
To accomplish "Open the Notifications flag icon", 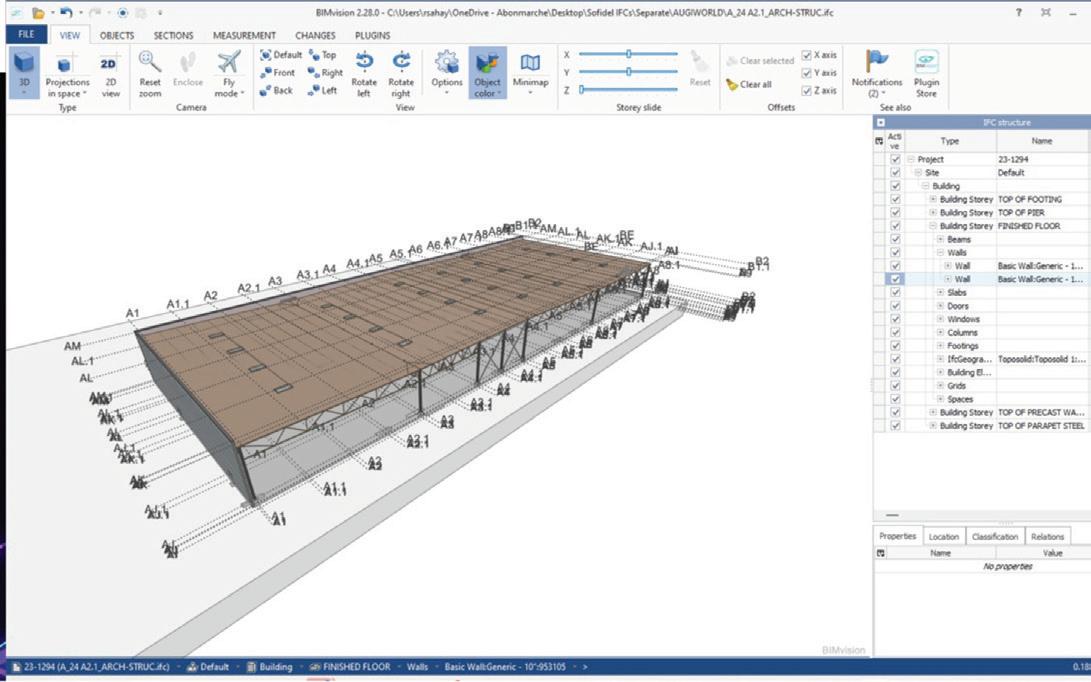I will 877,62.
